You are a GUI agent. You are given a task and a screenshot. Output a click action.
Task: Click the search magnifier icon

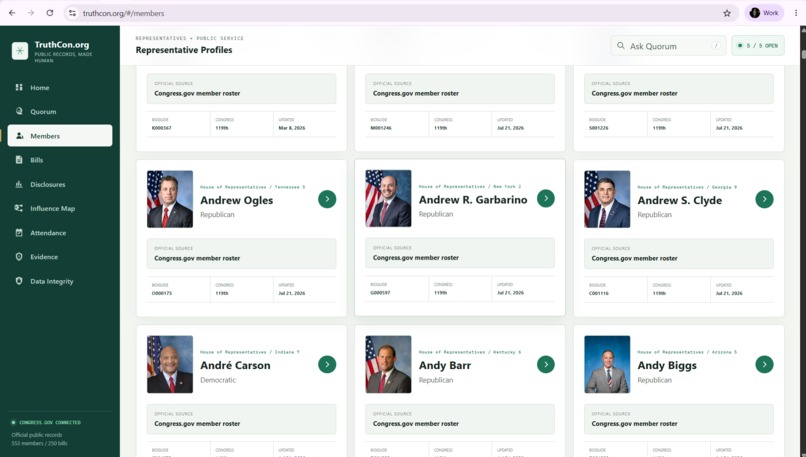620,46
